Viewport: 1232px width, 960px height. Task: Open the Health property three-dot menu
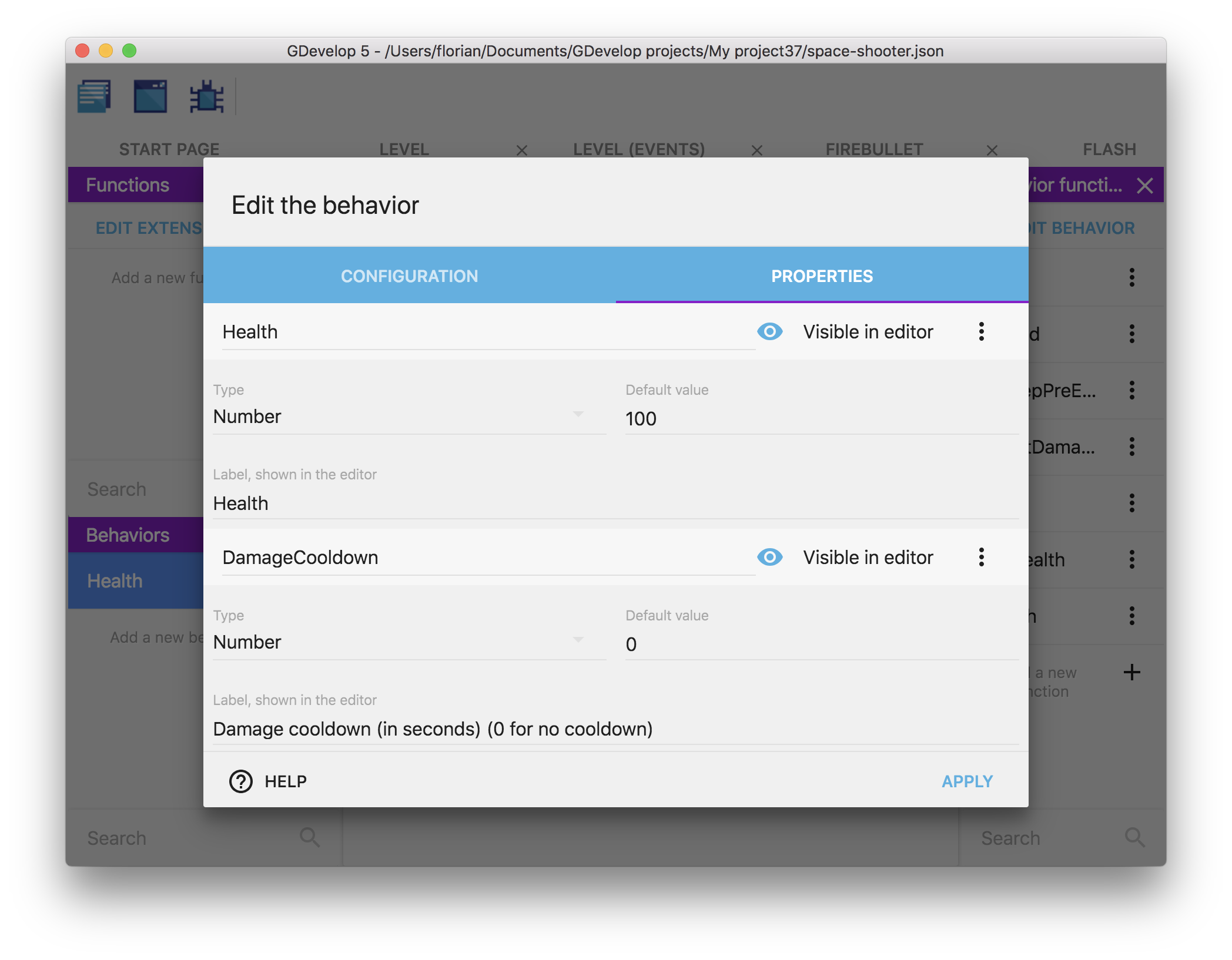click(x=981, y=332)
